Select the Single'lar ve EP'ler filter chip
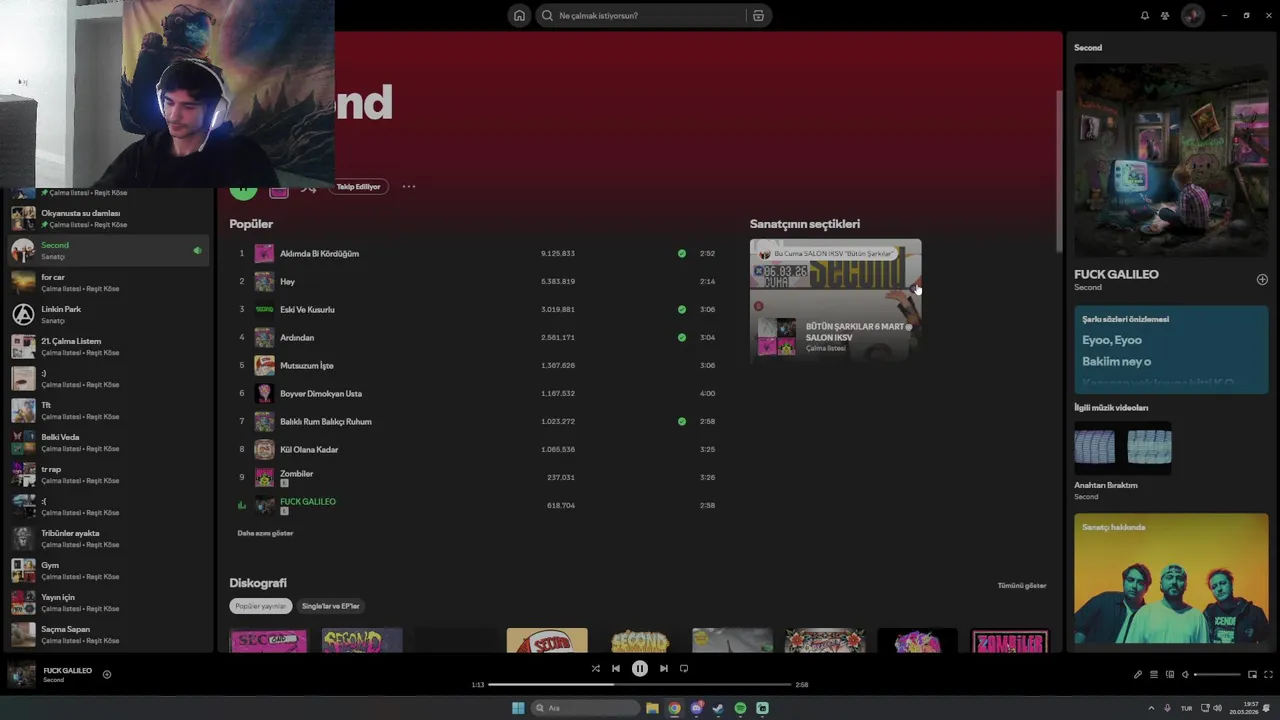The width and height of the screenshot is (1280, 720). click(330, 606)
